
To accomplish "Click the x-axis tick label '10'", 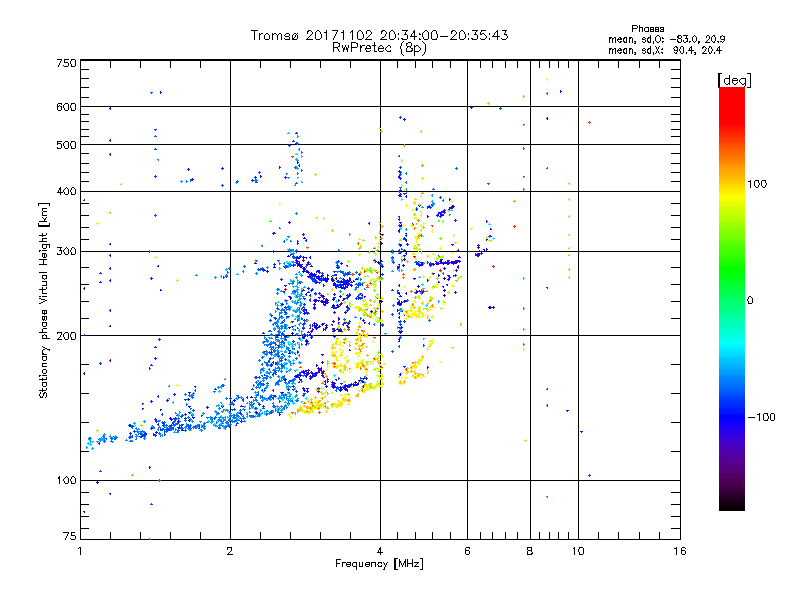I will (578, 551).
